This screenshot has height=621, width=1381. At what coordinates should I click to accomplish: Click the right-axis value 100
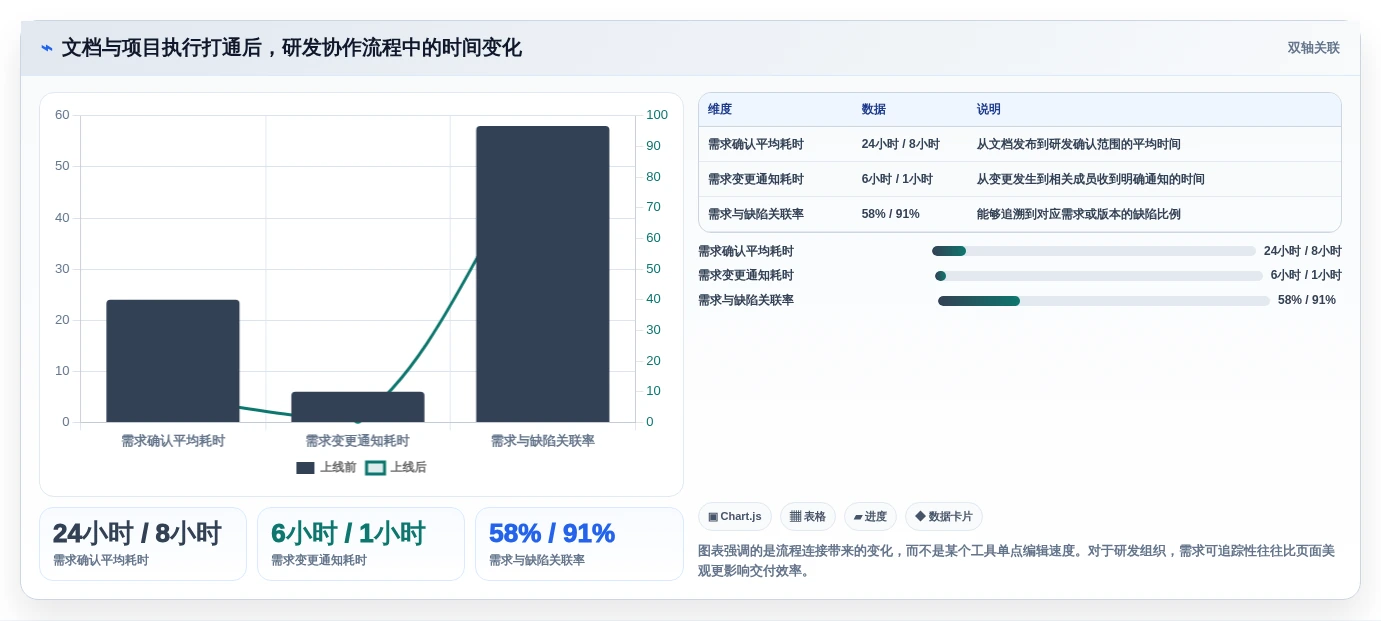pos(657,115)
